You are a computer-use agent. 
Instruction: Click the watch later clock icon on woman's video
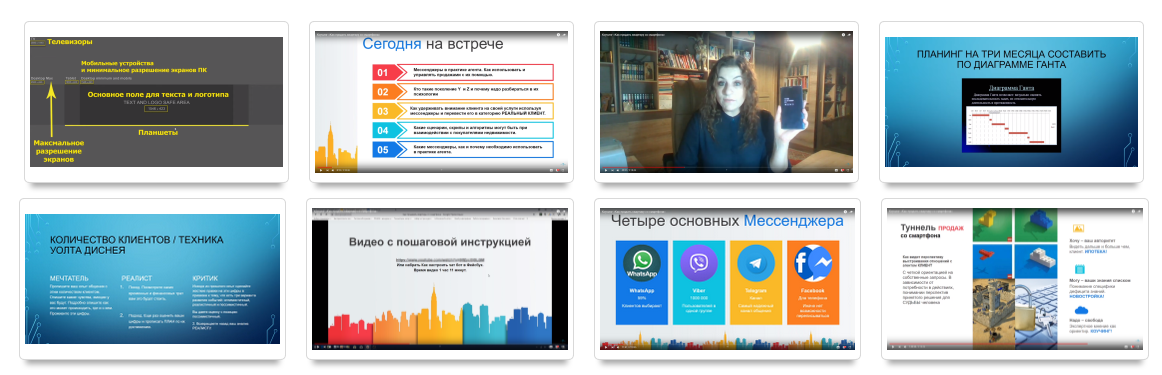coord(842,35)
